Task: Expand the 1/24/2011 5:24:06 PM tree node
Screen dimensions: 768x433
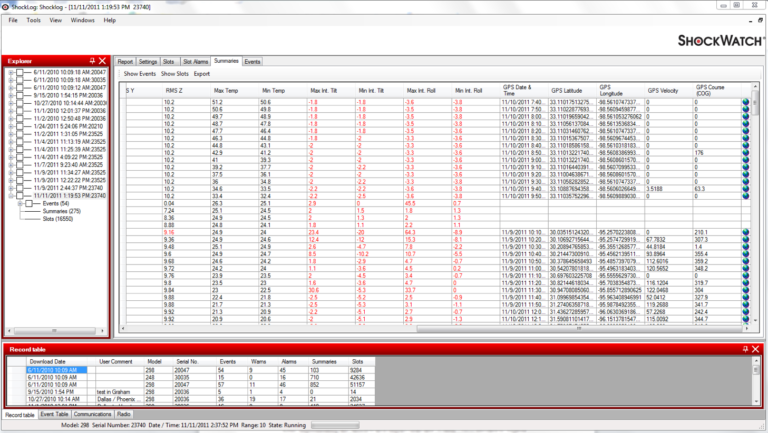Action: point(10,125)
